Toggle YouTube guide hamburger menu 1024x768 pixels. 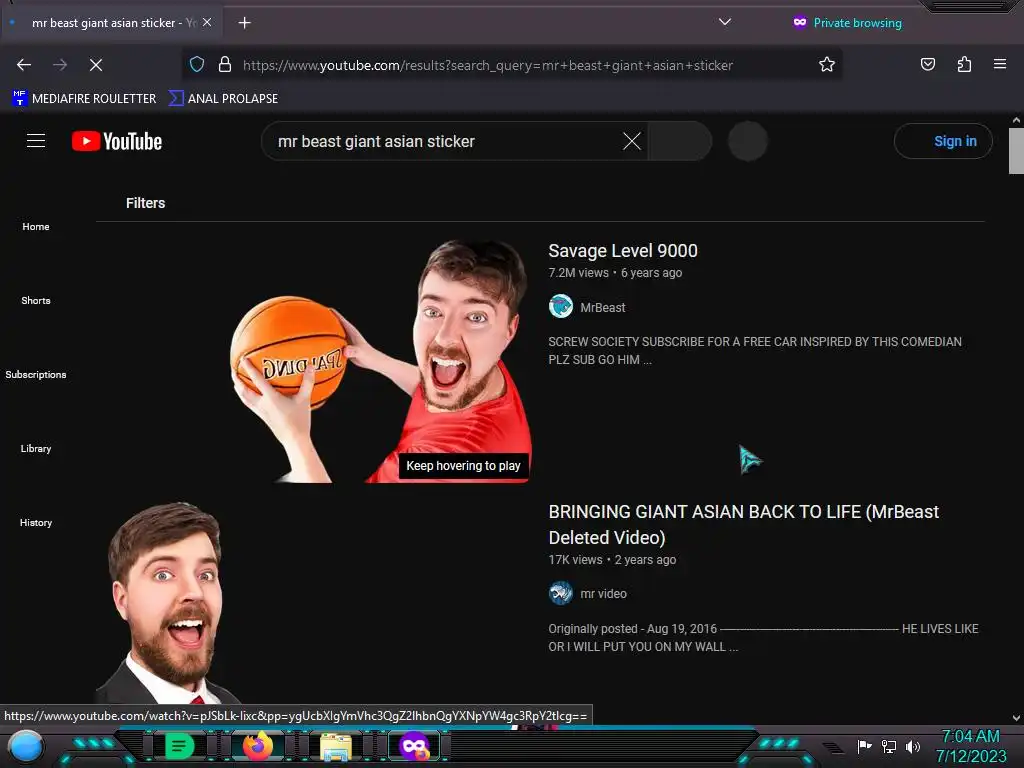[x=36, y=140]
